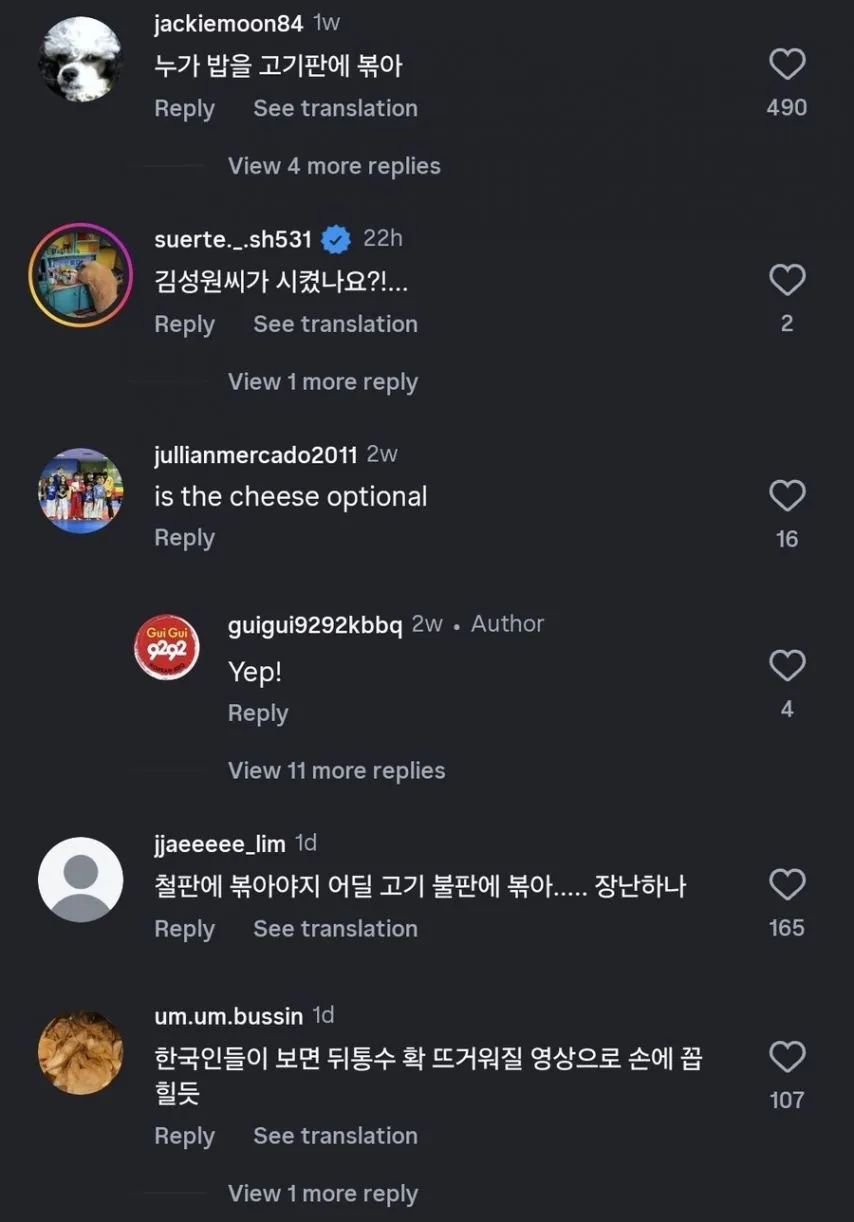Like jackiemoon84's comment with the heart icon

(x=787, y=63)
